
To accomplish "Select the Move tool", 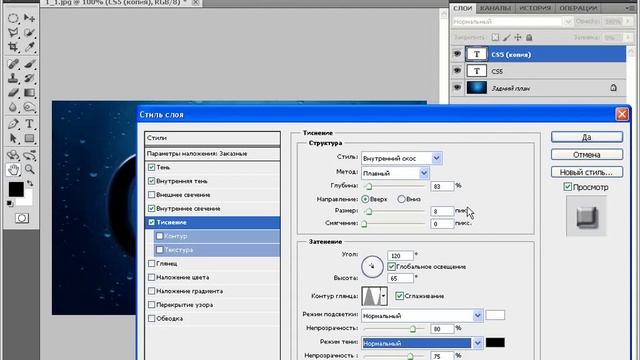I will 29,18.
